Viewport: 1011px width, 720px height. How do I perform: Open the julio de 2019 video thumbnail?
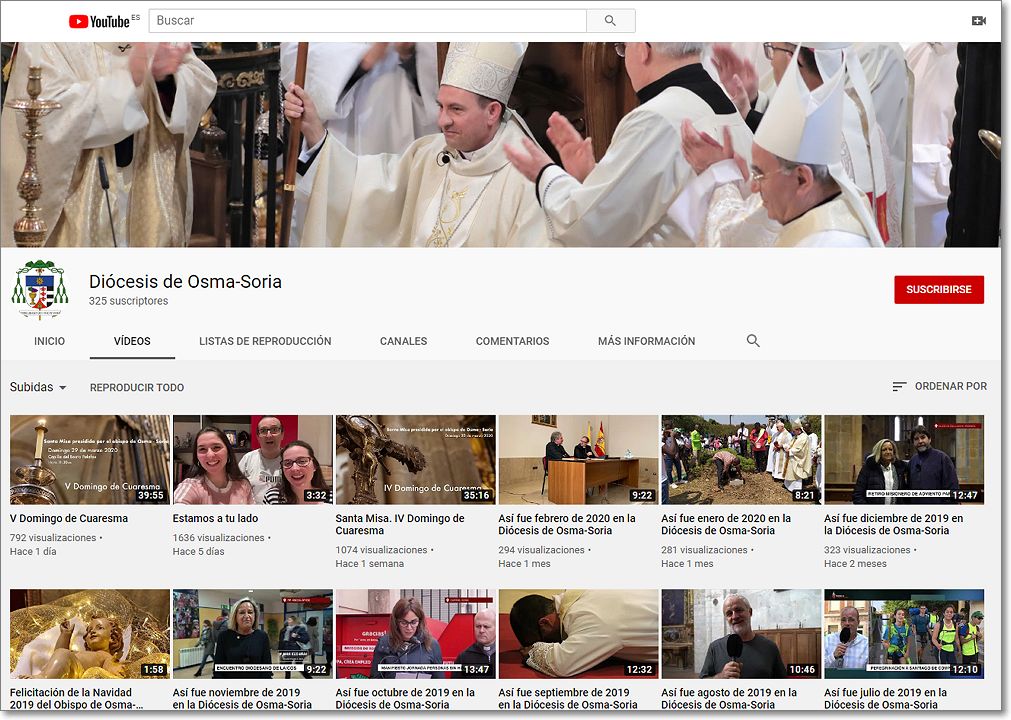[x=904, y=634]
